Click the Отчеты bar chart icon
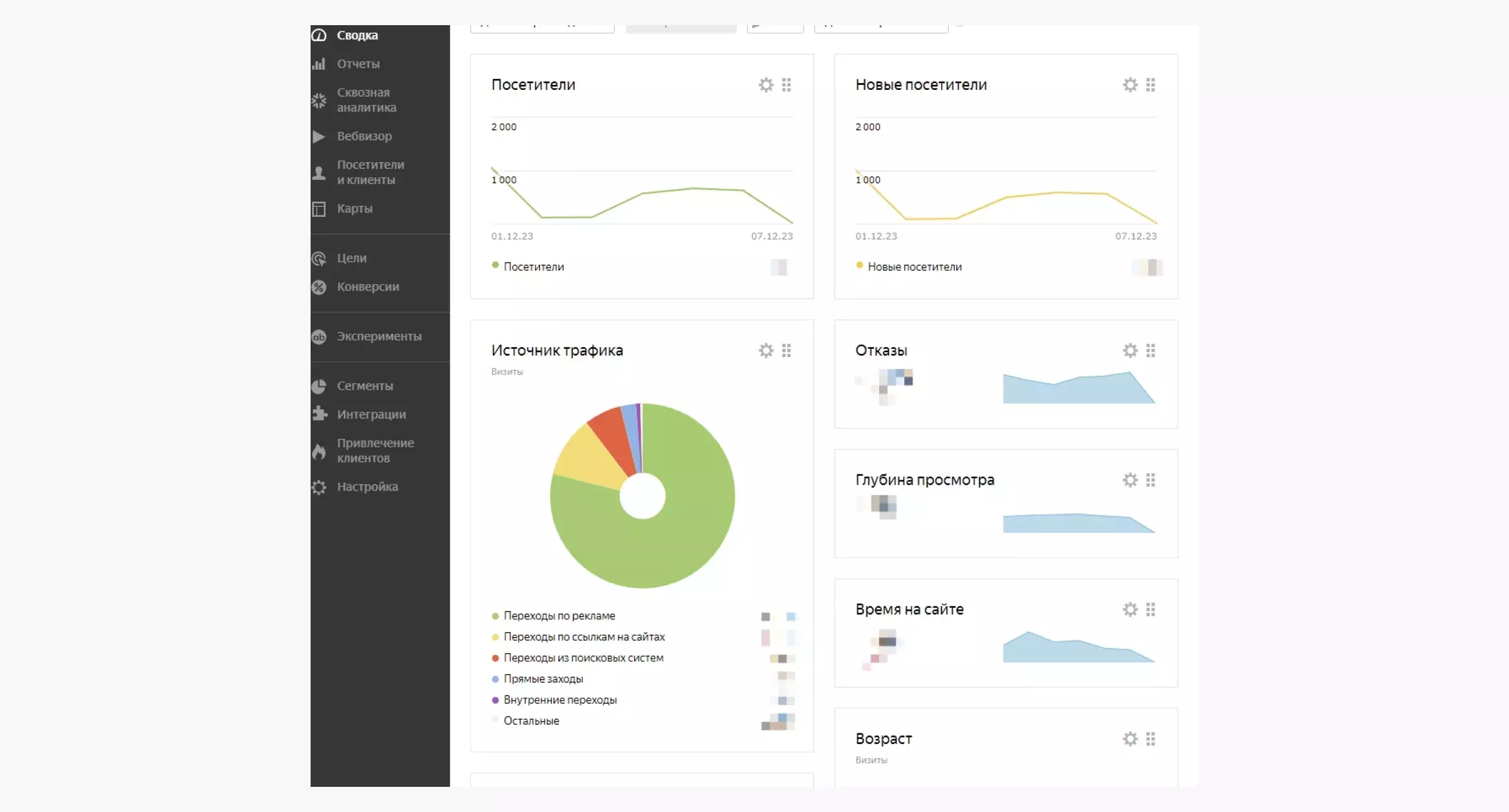This screenshot has height=812, width=1509. click(319, 64)
